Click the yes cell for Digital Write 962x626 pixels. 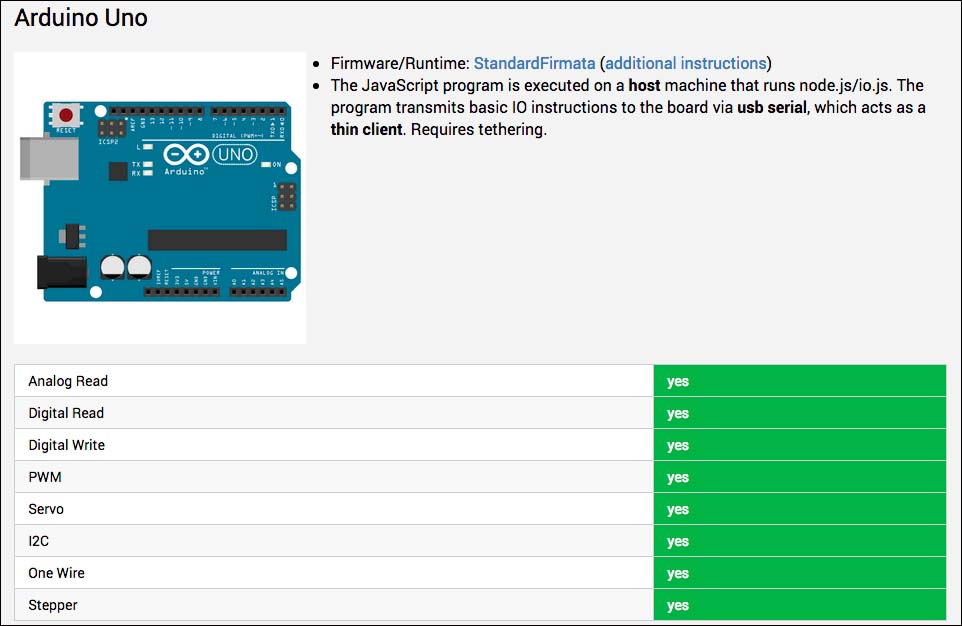(799, 445)
